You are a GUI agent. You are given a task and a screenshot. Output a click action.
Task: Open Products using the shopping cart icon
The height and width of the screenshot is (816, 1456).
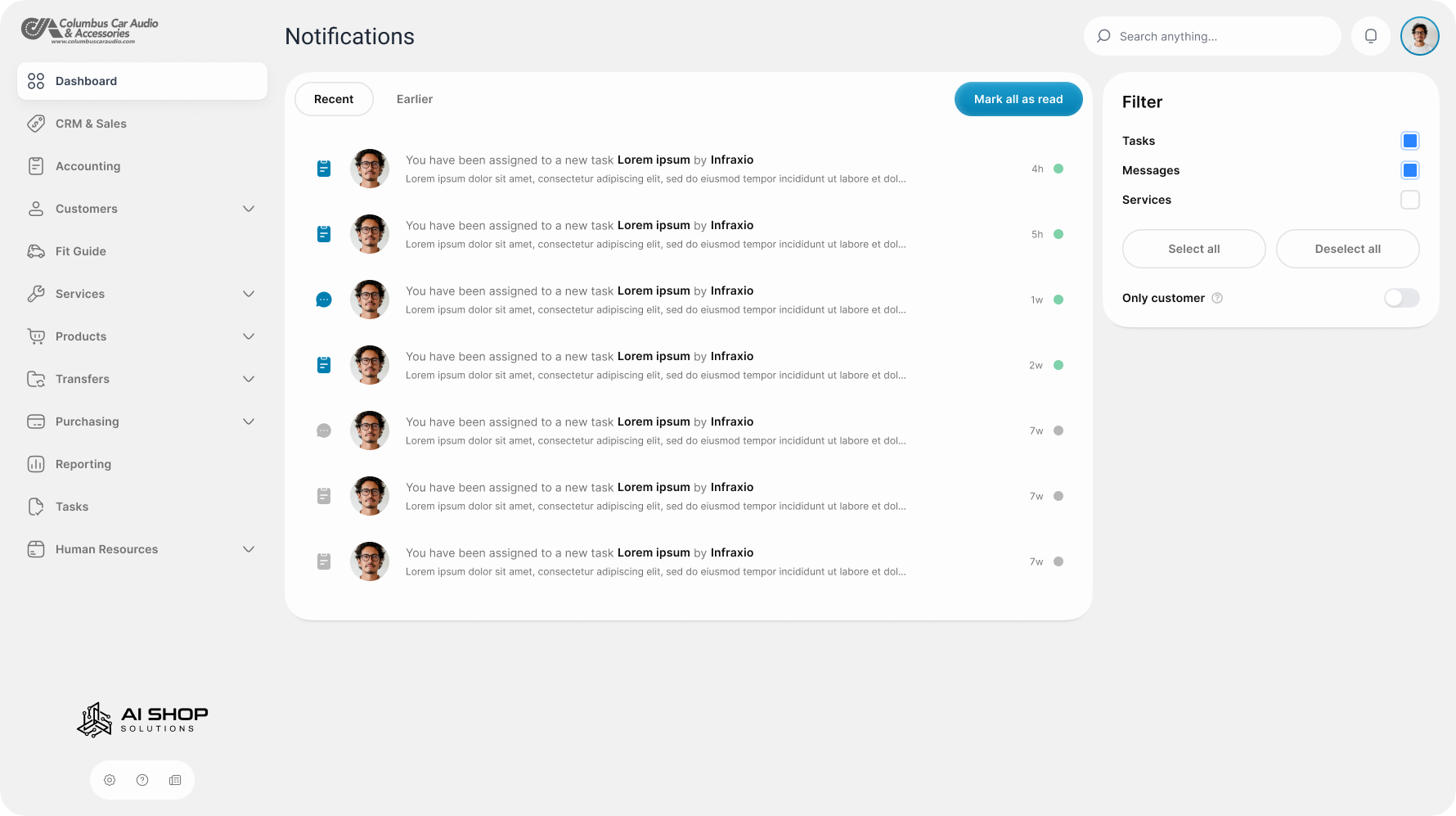[35, 336]
